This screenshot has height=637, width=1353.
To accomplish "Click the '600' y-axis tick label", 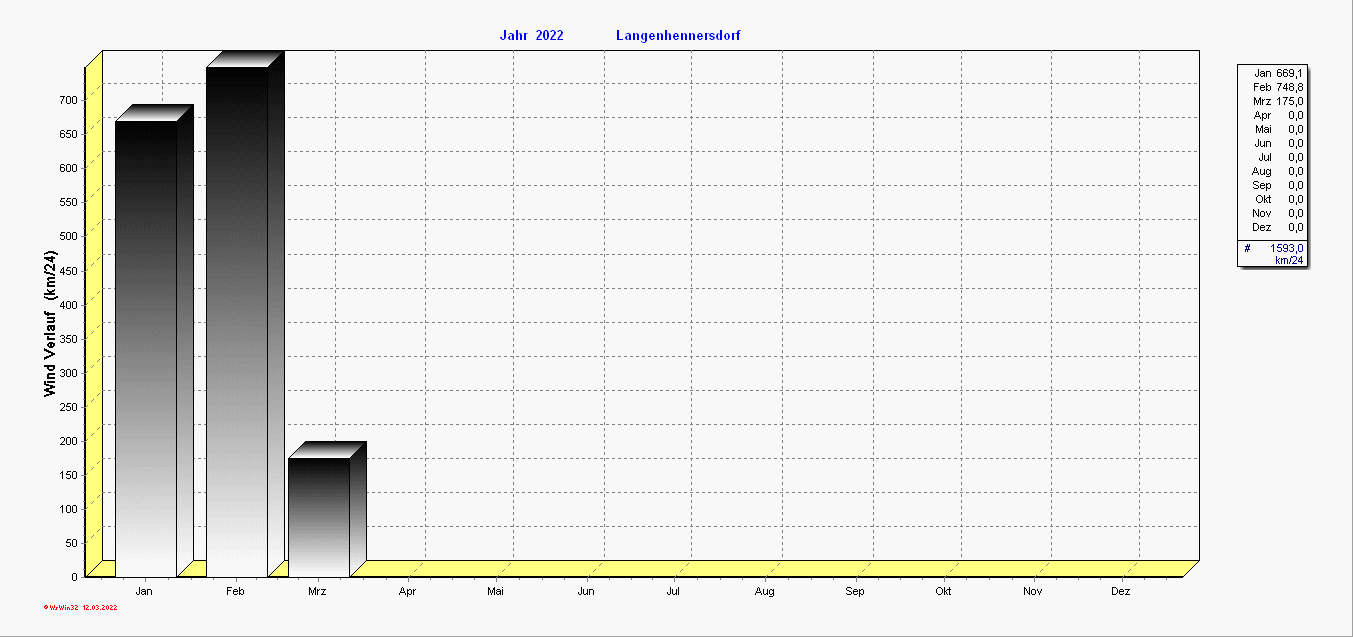I will 68,168.
